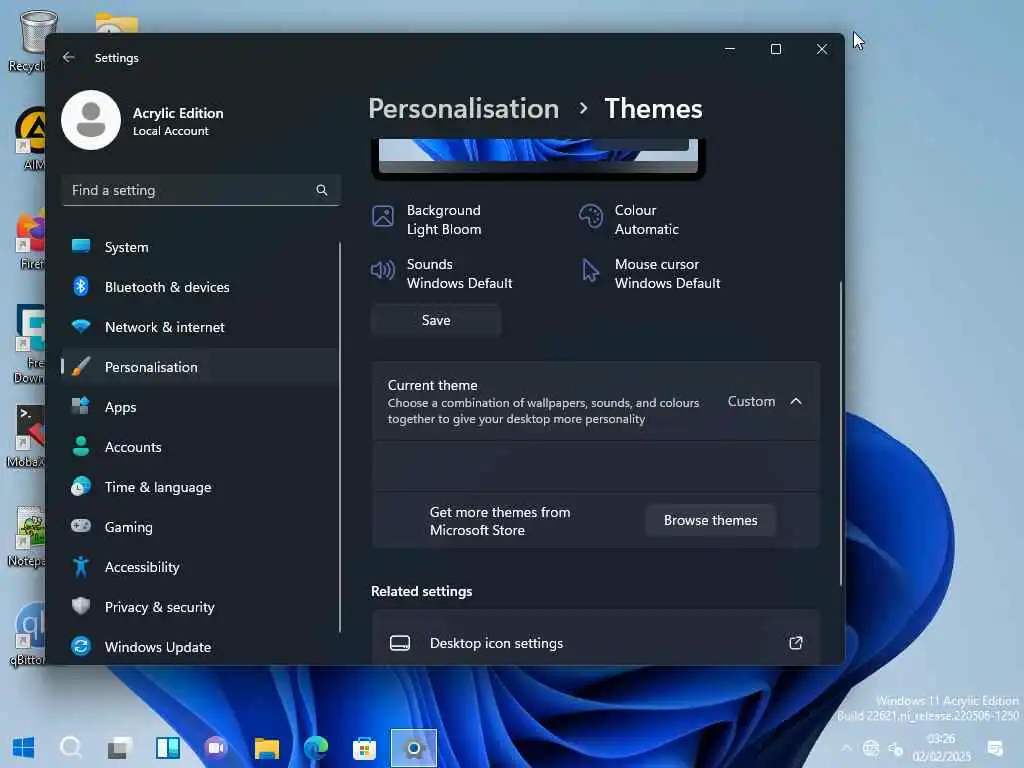
Task: Click the Accounts person icon
Action: 81,446
